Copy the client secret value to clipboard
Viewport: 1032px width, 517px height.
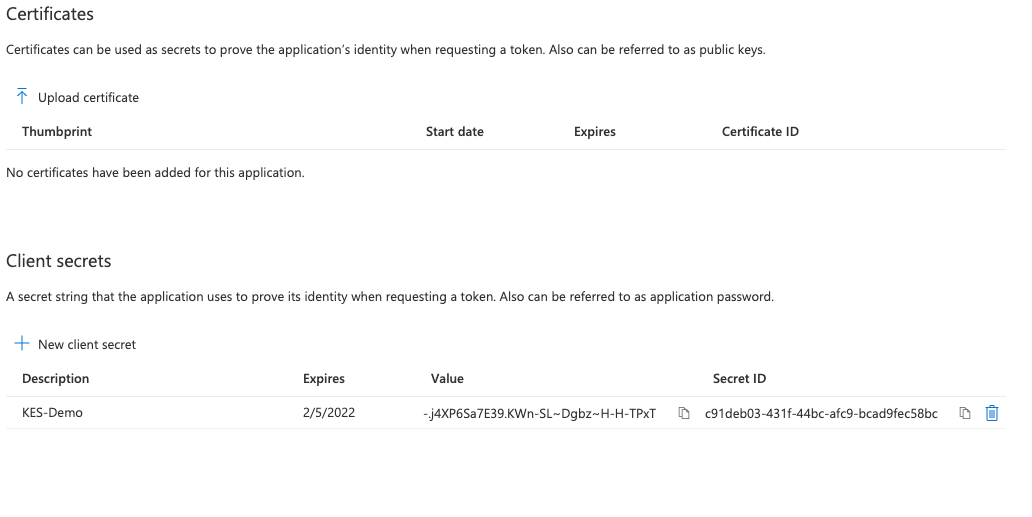[684, 413]
